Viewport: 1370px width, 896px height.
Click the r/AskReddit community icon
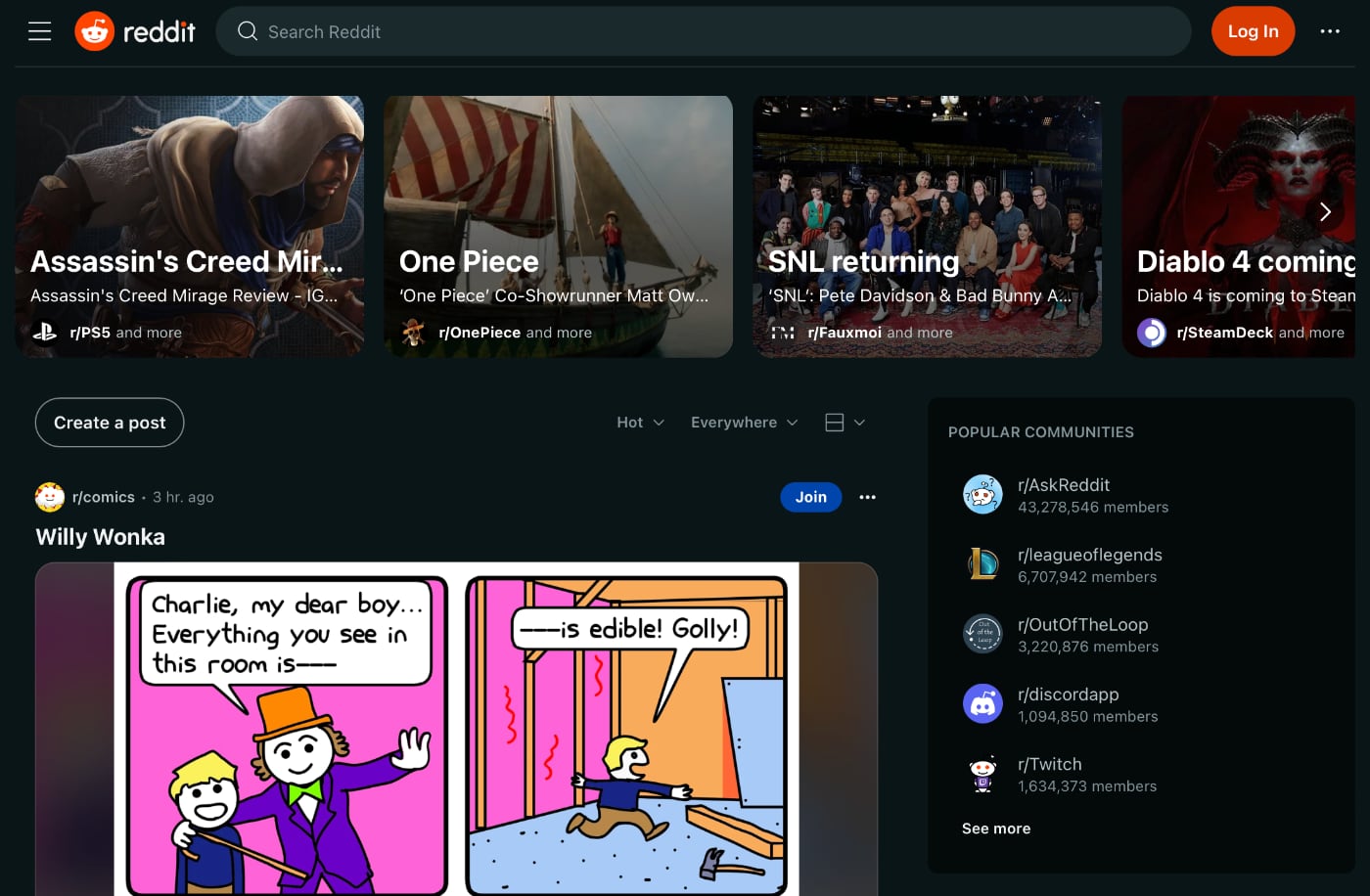coord(982,495)
